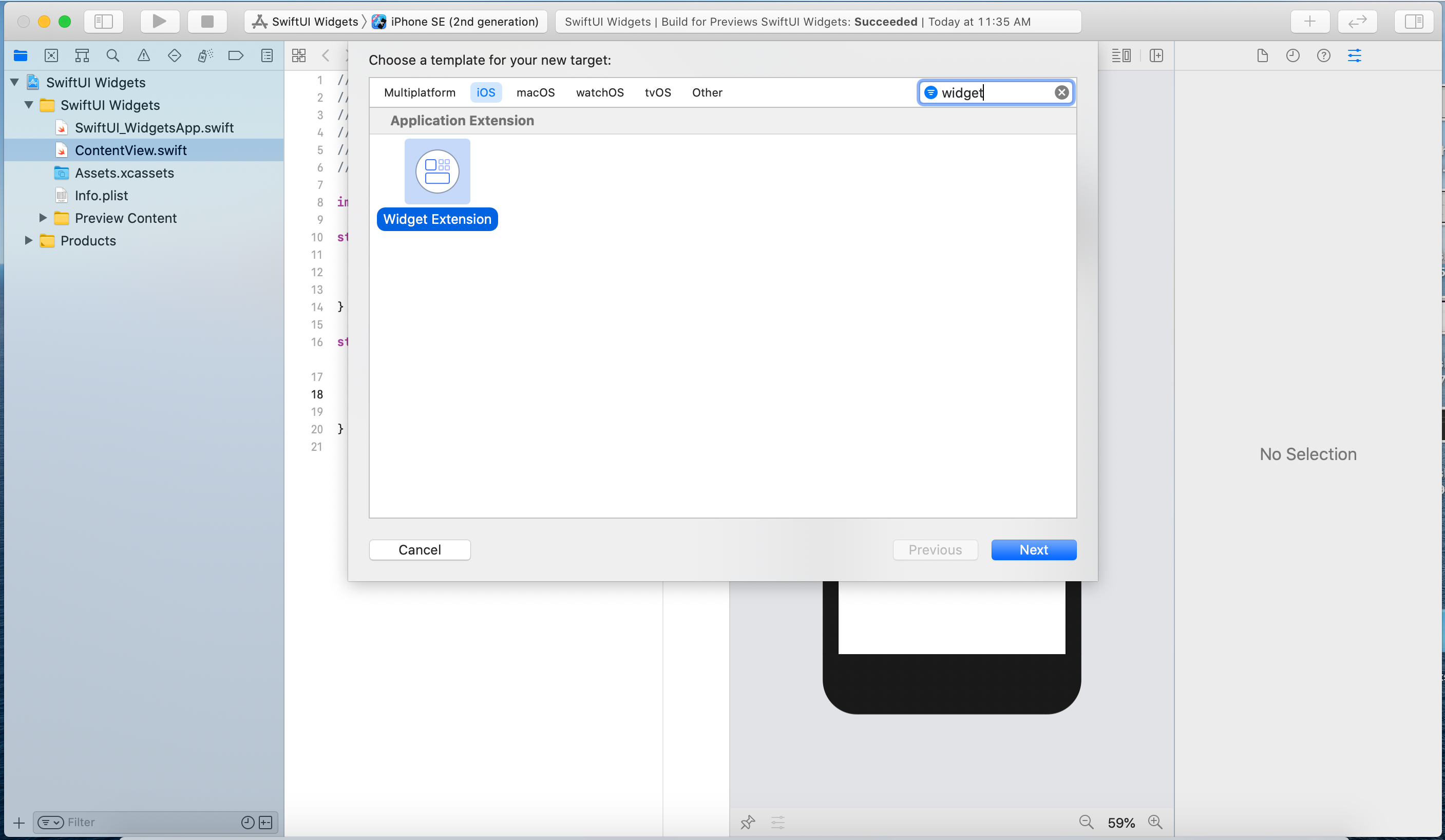Screen dimensions: 1445x840
Task: Click Next to confirm template choice
Action: (1033, 549)
